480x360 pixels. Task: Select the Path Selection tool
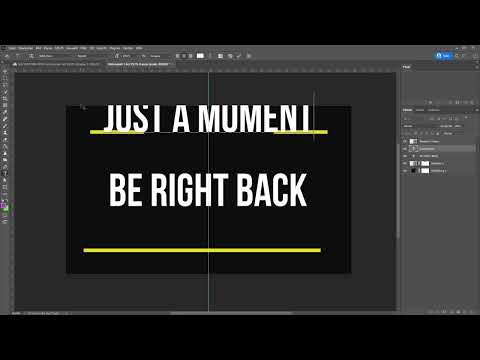pyautogui.click(x=5, y=179)
